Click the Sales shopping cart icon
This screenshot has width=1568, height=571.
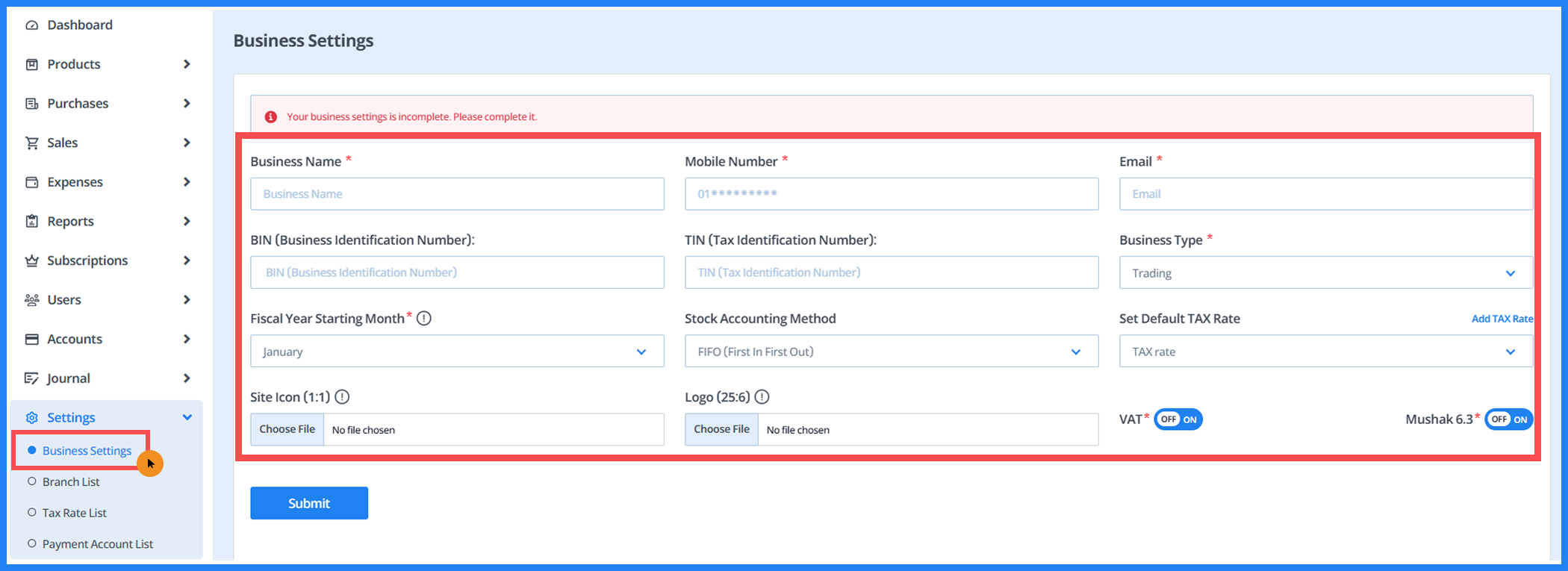(x=31, y=143)
